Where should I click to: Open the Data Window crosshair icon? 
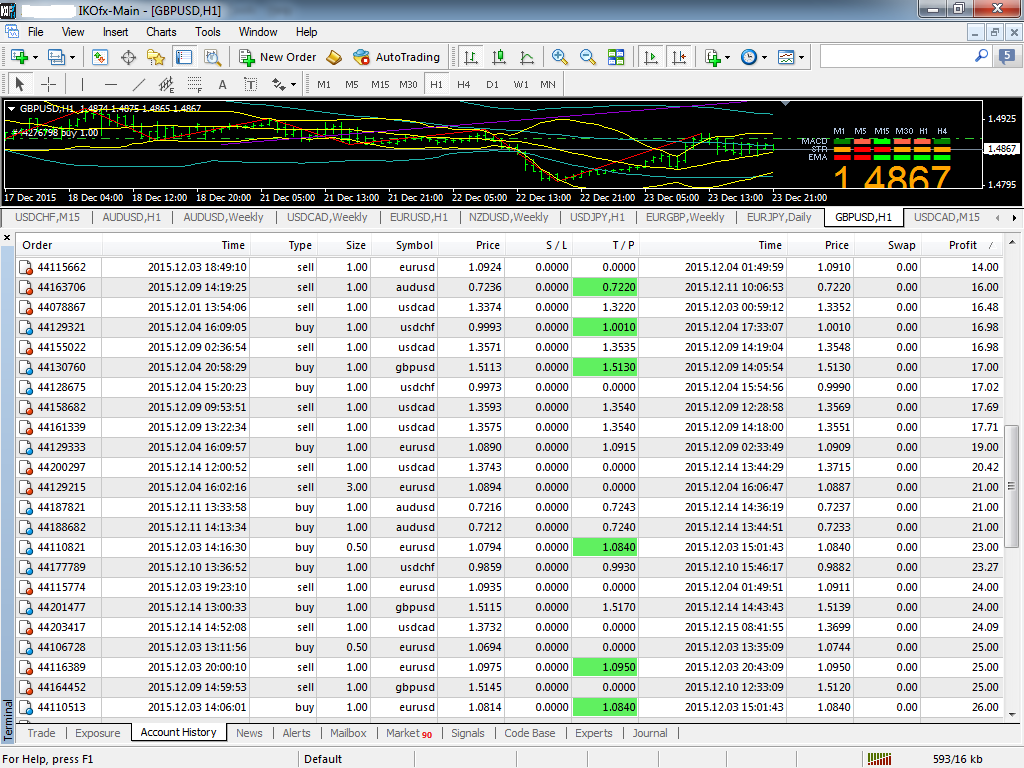click(129, 57)
